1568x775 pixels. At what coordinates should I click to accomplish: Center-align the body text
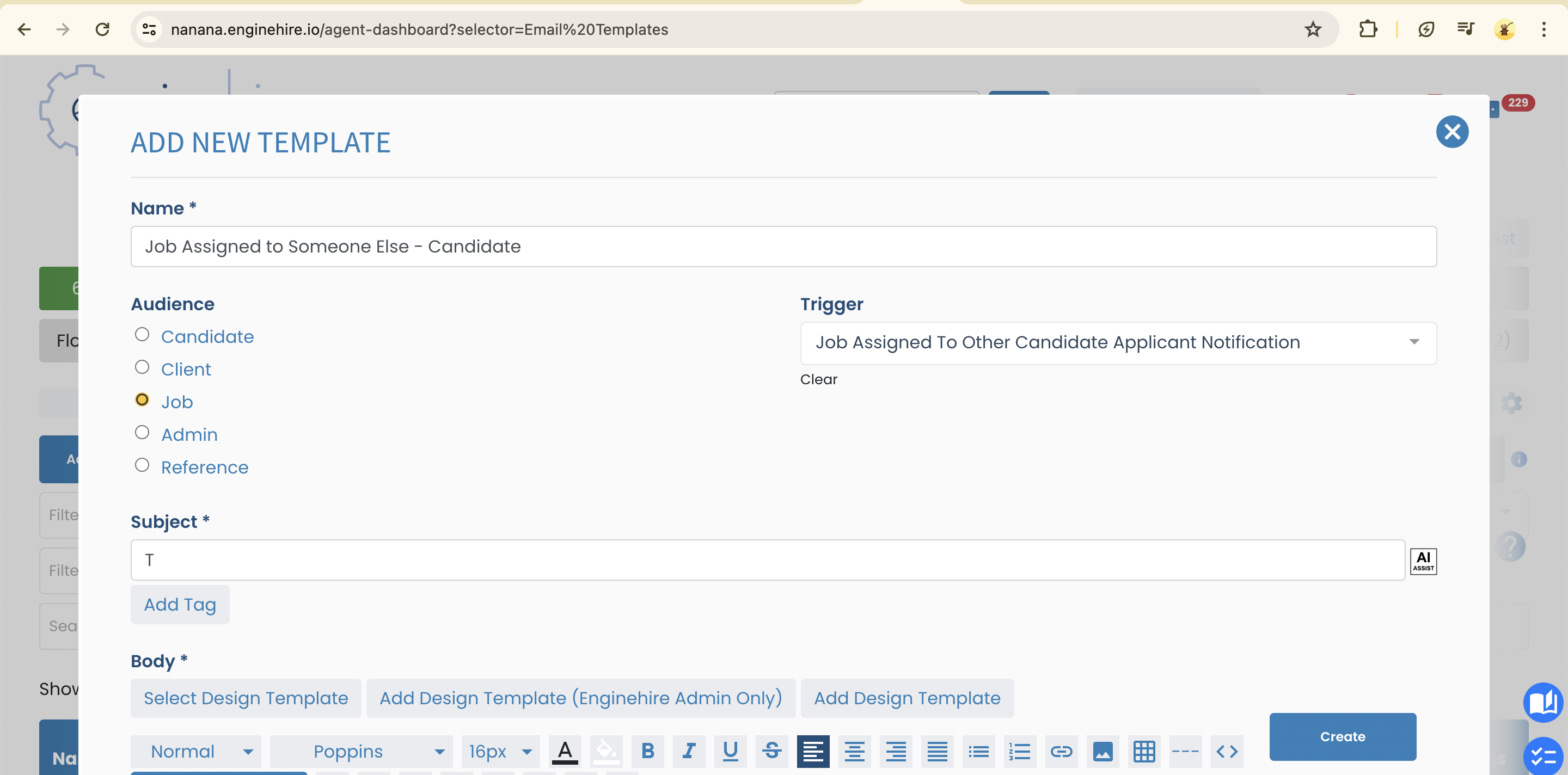pos(855,751)
